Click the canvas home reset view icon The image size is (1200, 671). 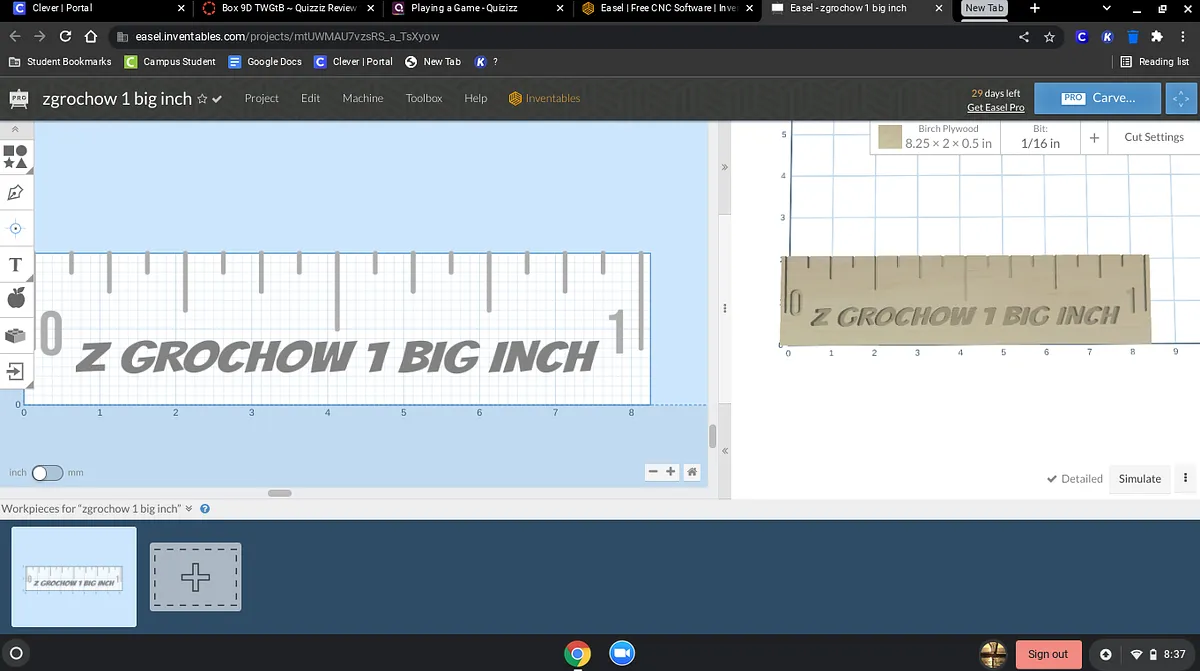pos(692,472)
